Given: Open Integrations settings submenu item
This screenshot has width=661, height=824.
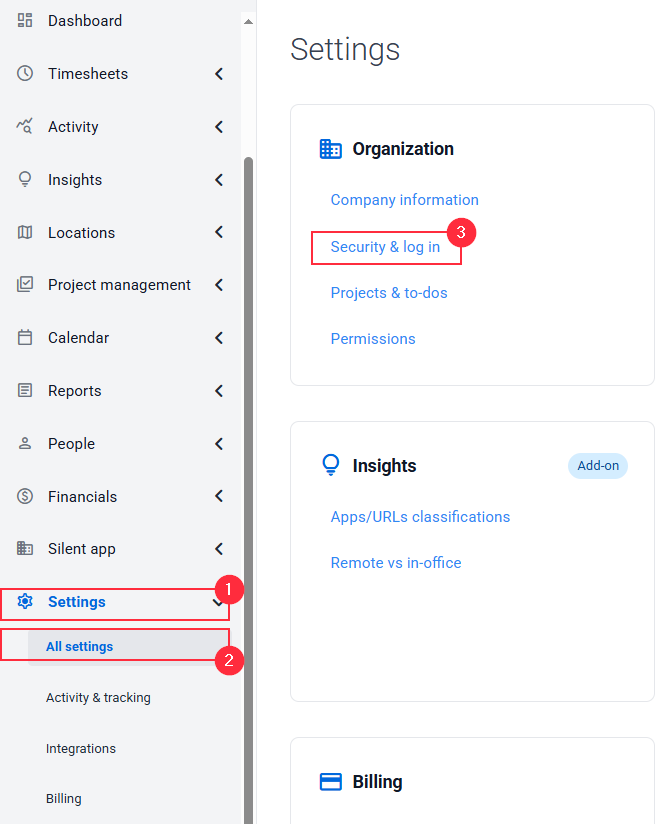Looking at the screenshot, I should 81,748.
